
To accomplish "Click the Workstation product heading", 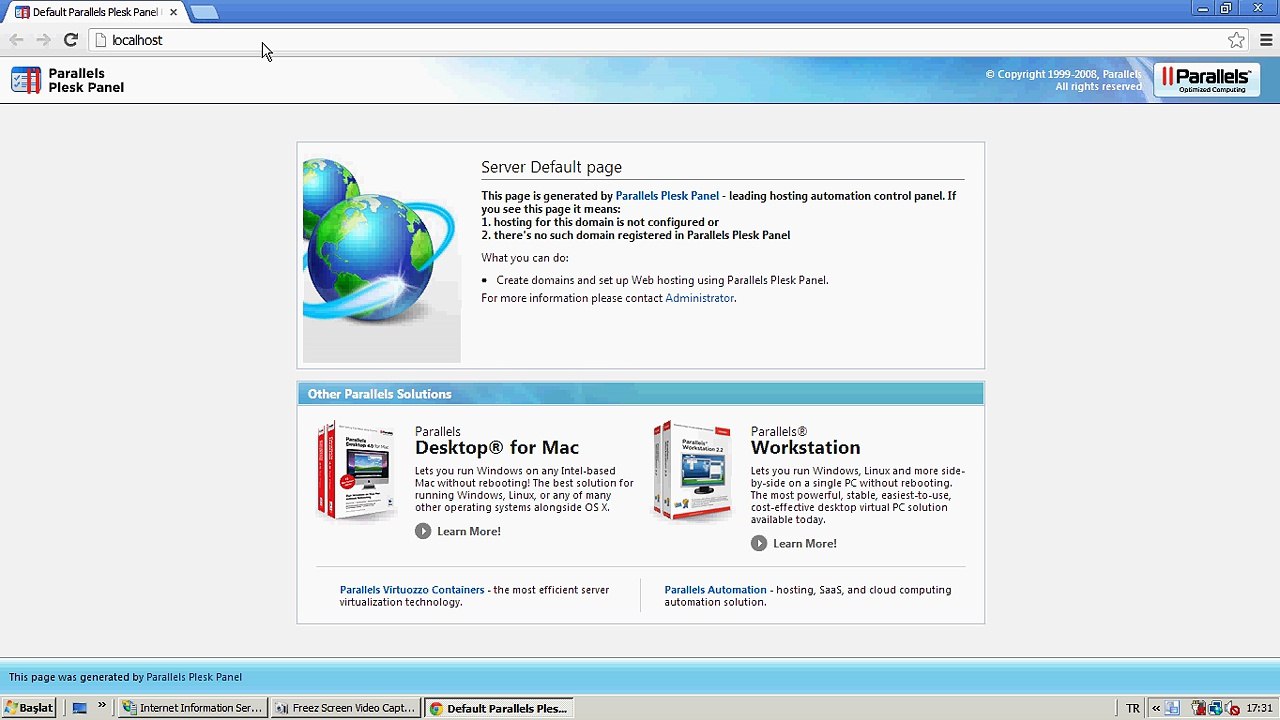I will (805, 448).
